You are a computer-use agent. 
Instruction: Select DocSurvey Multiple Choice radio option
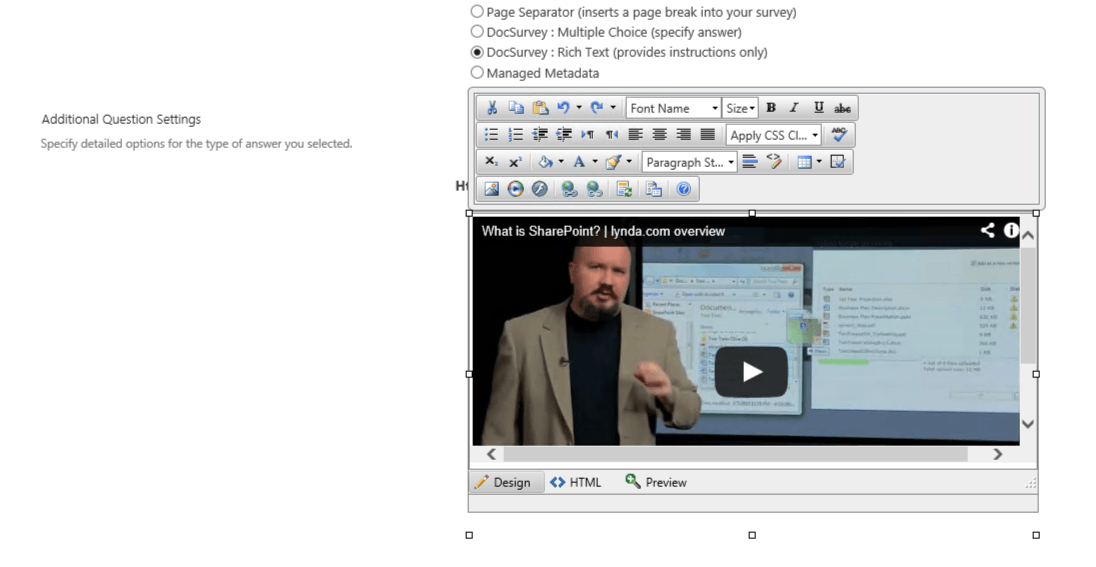pyautogui.click(x=477, y=31)
